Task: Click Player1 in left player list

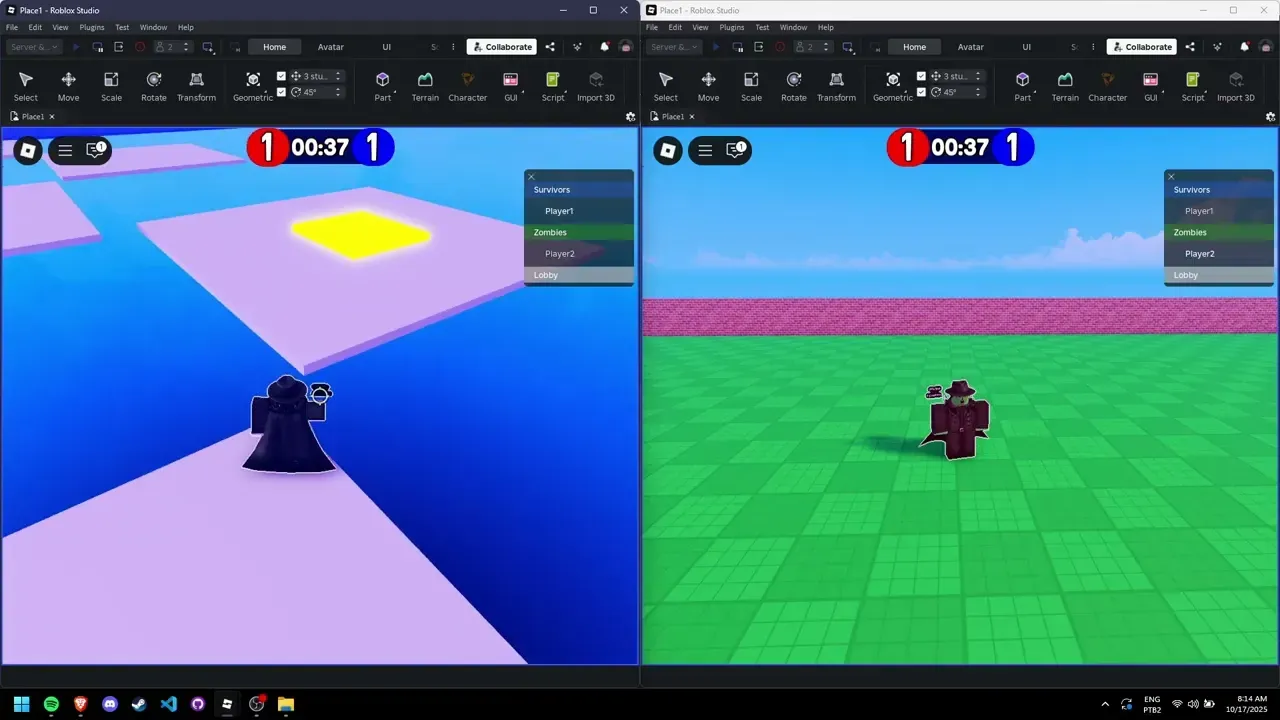Action: 579,211
